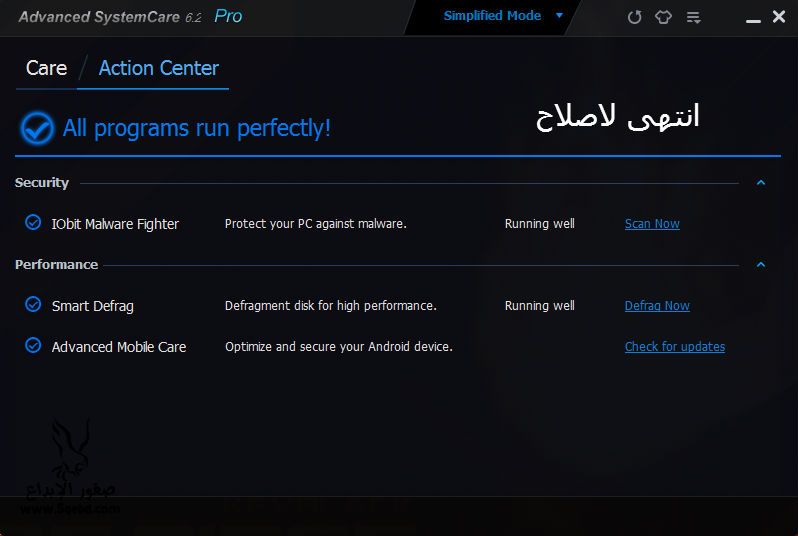Select the Action Center tab

pos(158,68)
